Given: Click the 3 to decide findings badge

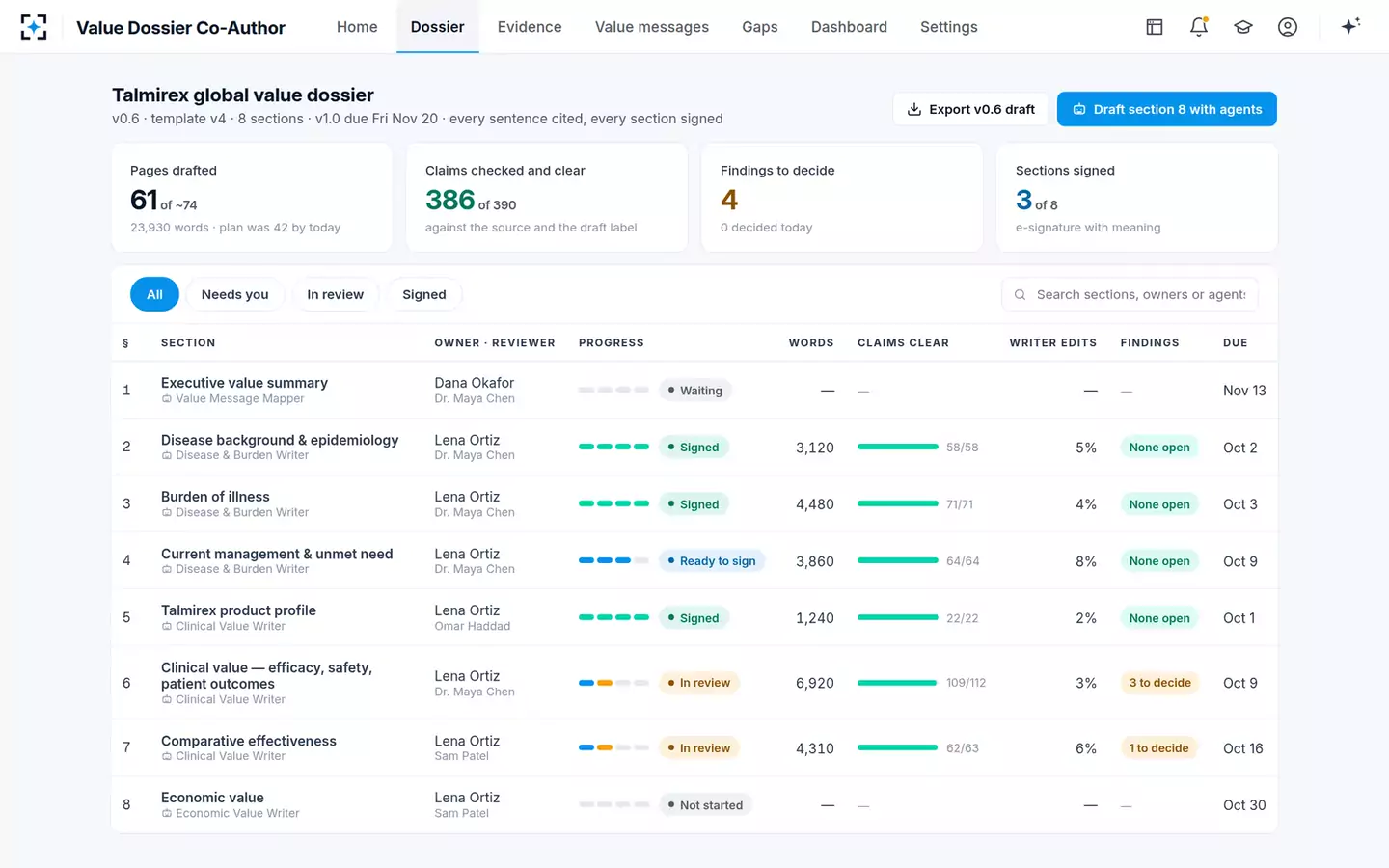Looking at the screenshot, I should tap(1159, 683).
